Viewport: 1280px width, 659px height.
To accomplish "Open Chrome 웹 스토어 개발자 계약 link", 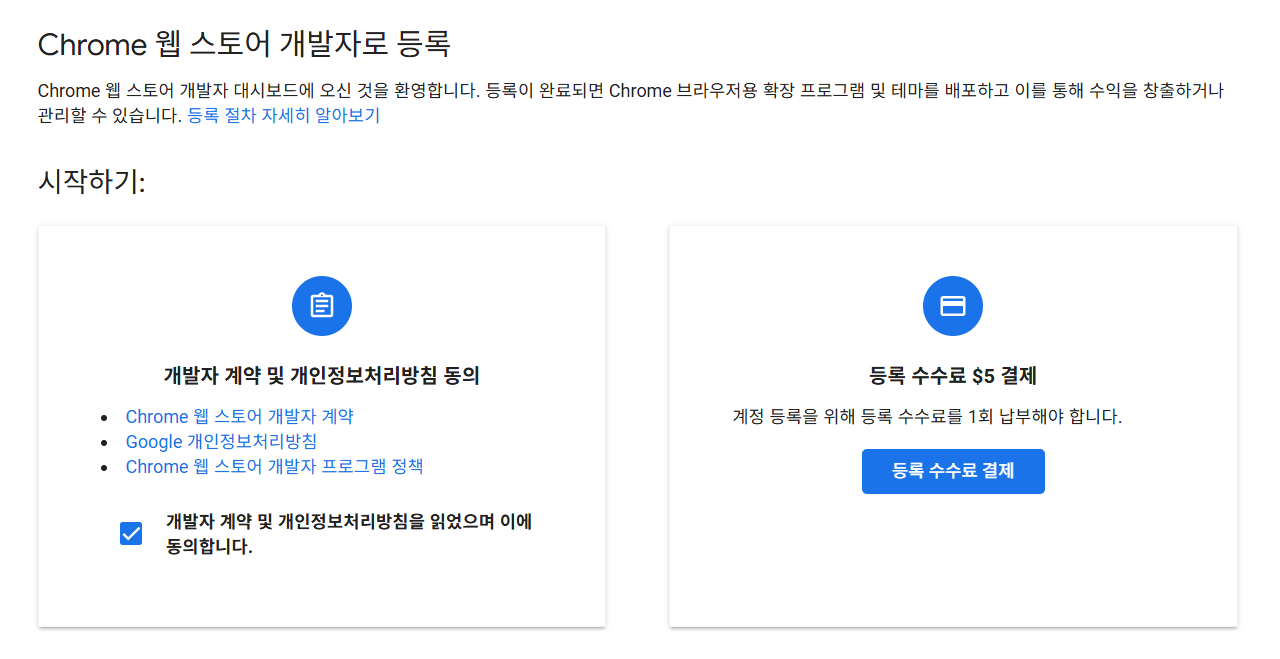I will 239,417.
